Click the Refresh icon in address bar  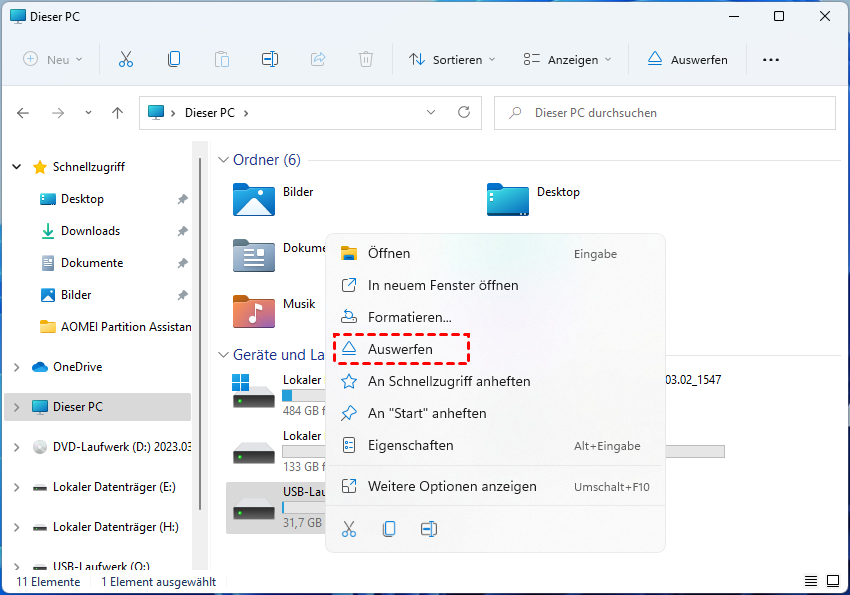[464, 112]
